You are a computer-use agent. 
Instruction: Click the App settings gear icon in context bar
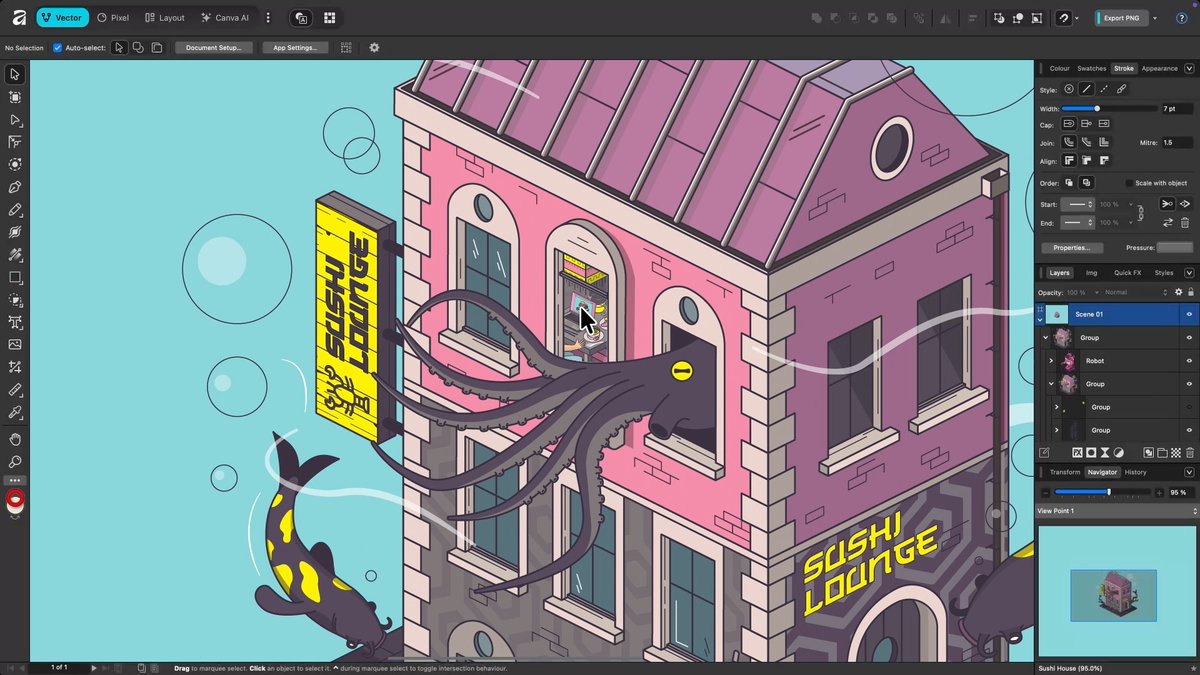click(374, 47)
